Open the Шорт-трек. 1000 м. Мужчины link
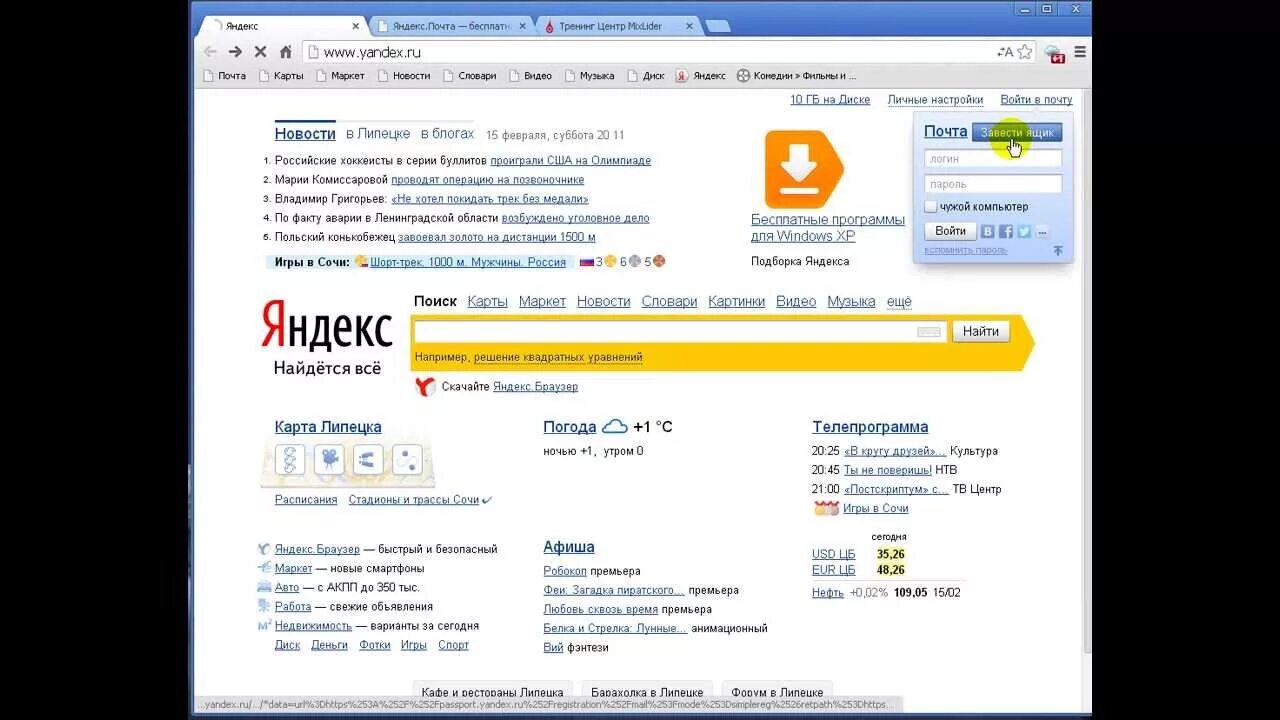This screenshot has height=720, width=1280. pyautogui.click(x=468, y=262)
